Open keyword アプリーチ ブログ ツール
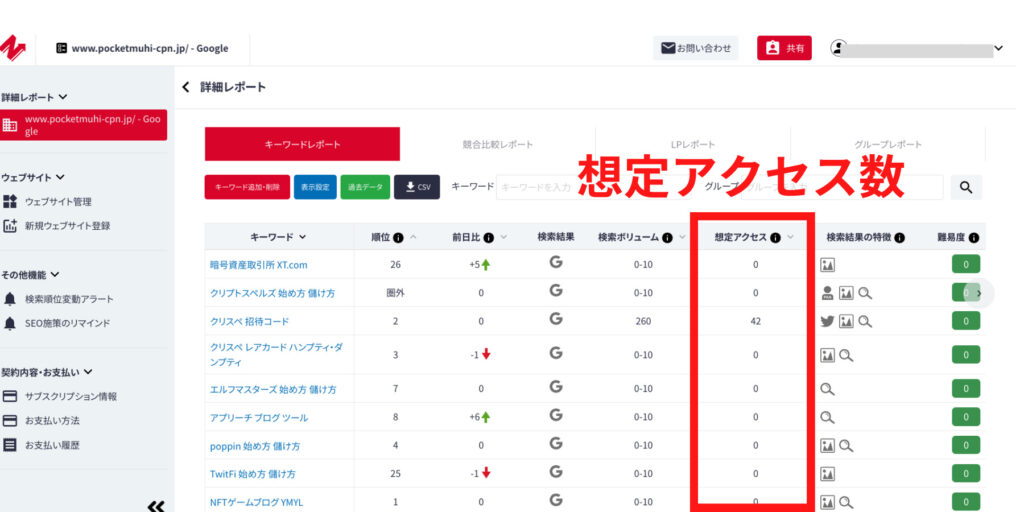Screen dimensions: 1024x512 click(x=259, y=417)
